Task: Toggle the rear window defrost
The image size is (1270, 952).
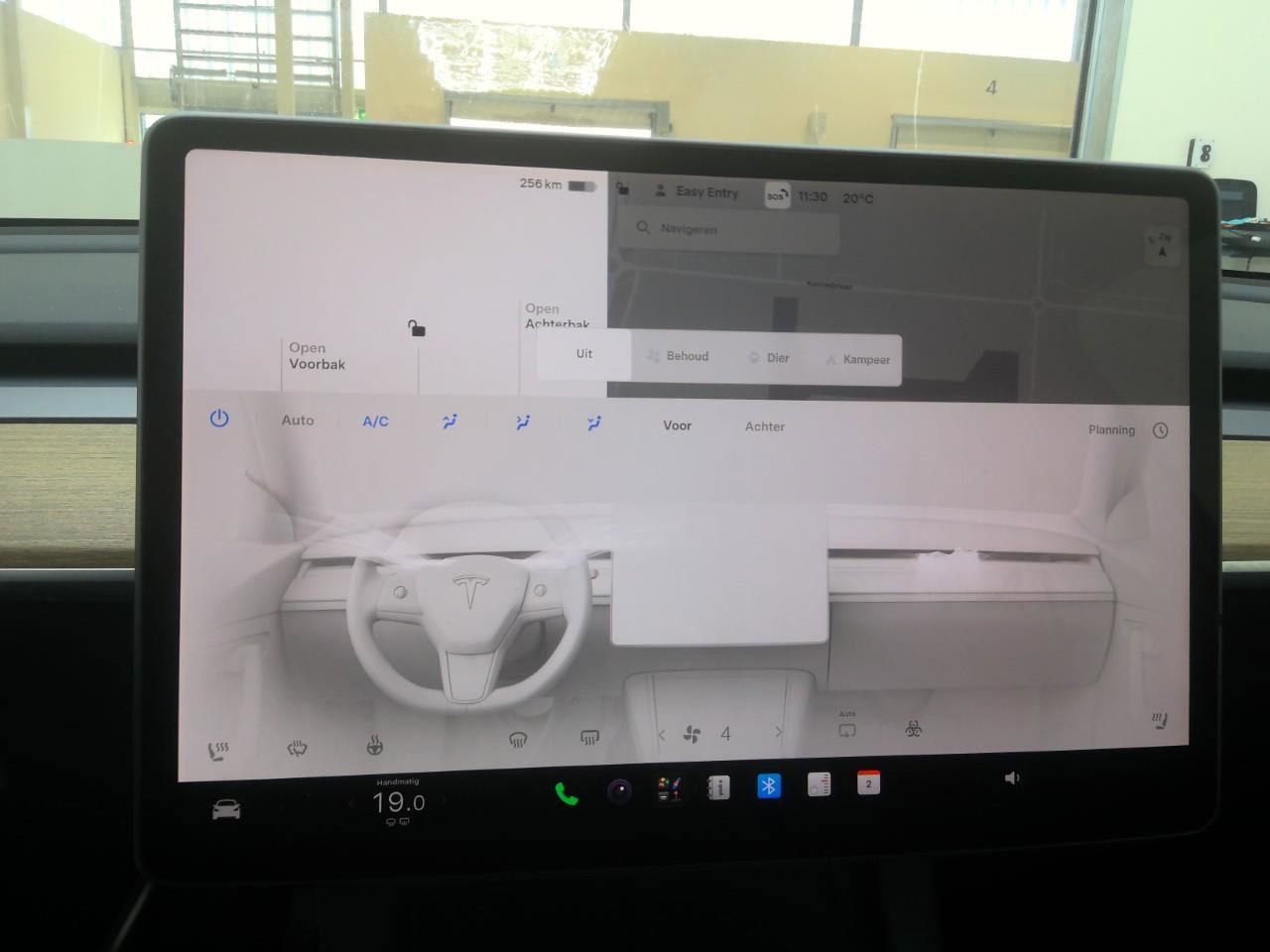Action: pos(589,737)
